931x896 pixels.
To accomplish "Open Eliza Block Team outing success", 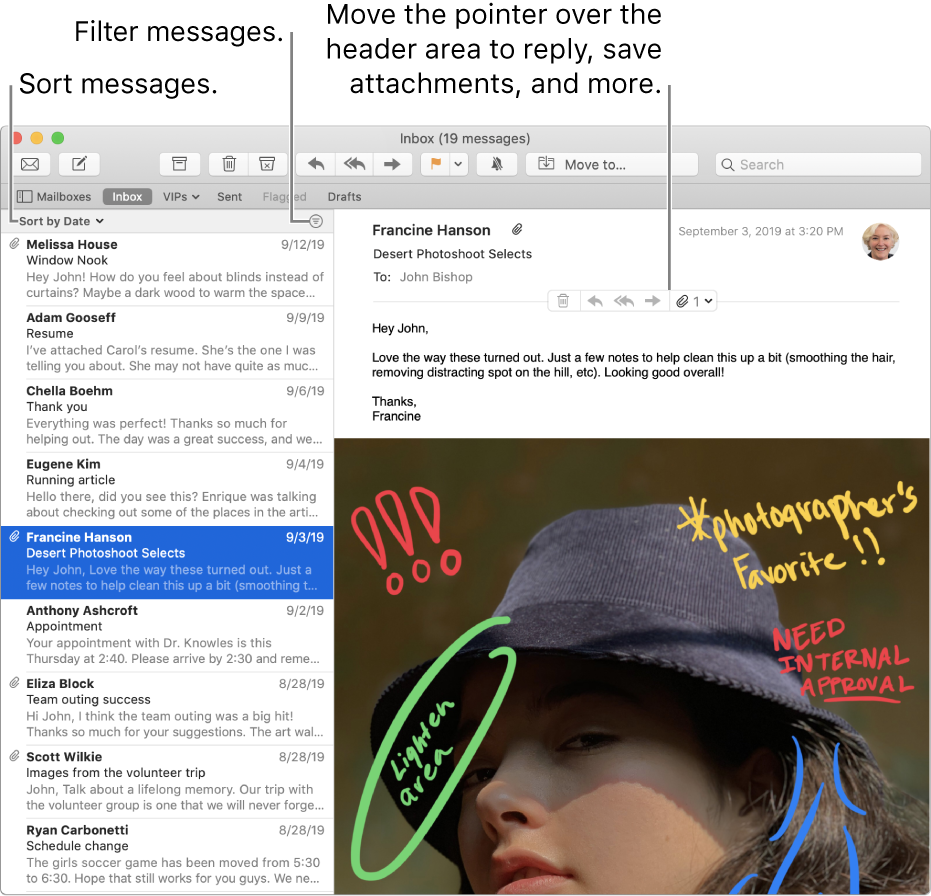I will [167, 708].
